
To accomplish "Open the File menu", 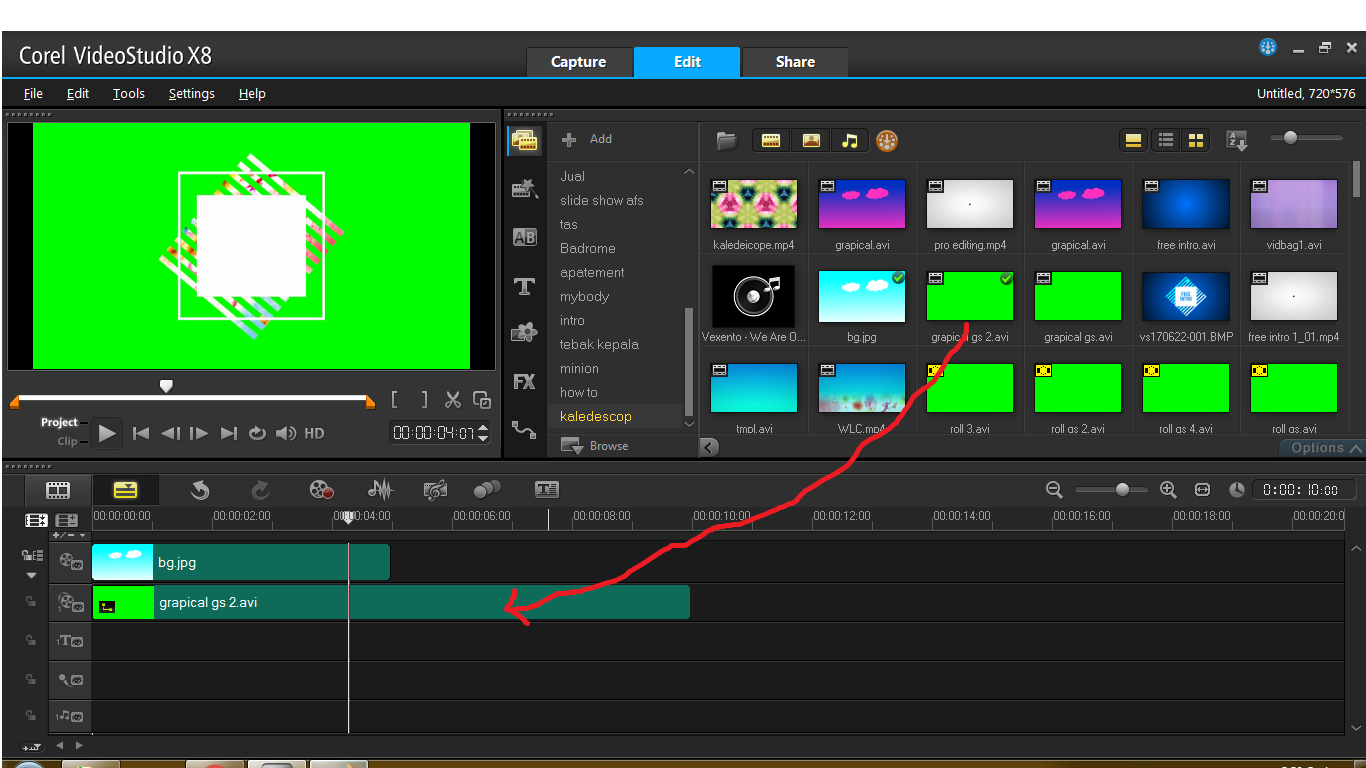I will (33, 93).
